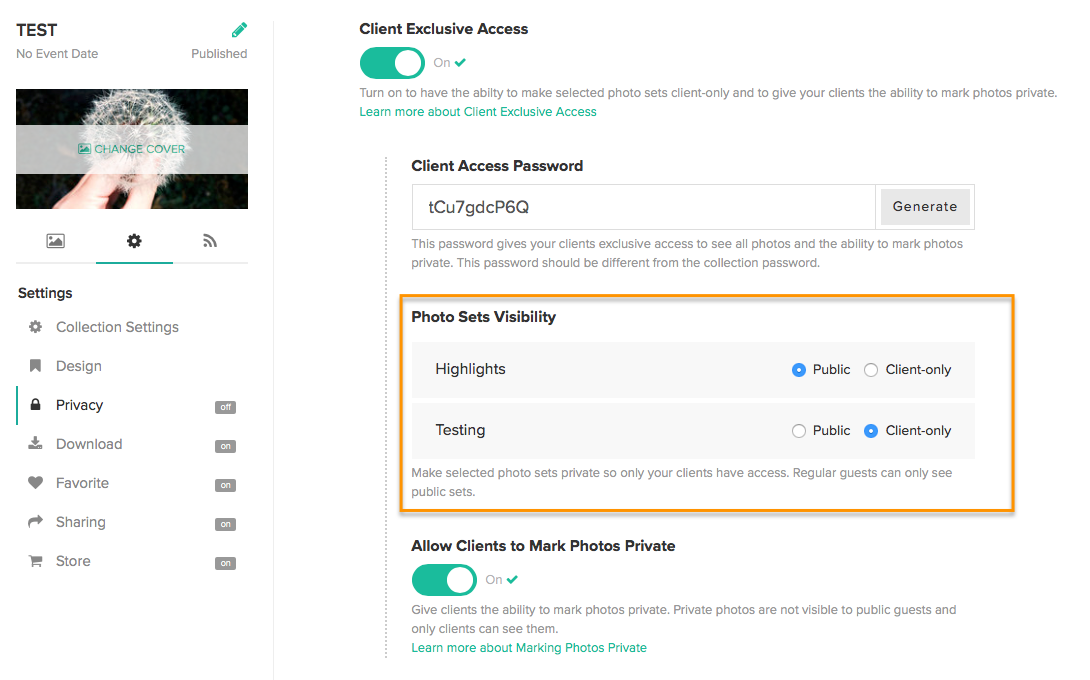1090x680 pixels.
Task: Go to the Design settings page
Action: pos(79,366)
